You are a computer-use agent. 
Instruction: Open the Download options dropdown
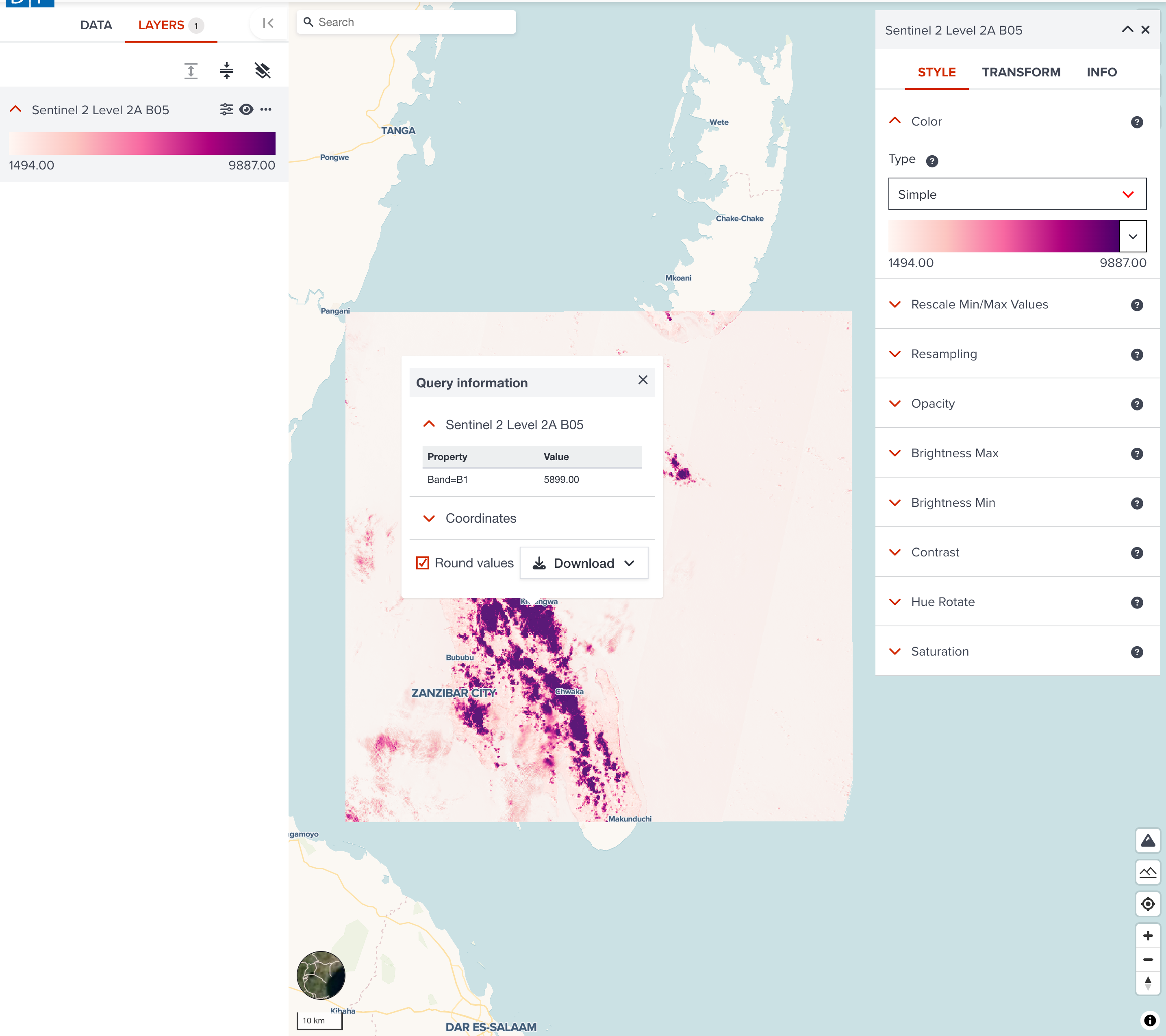pyautogui.click(x=629, y=563)
